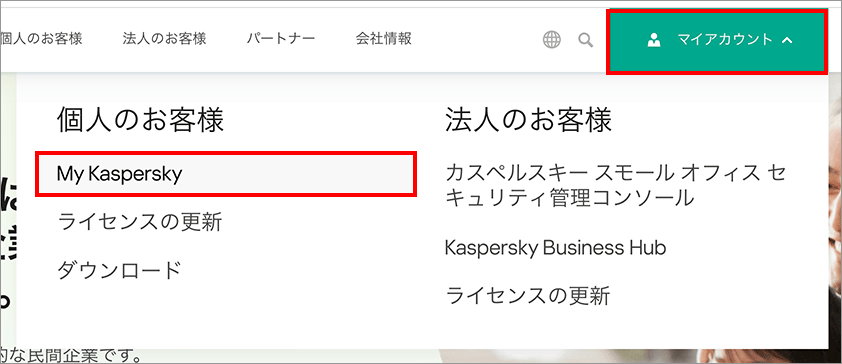The image size is (842, 364).
Task: Open the search magnifier icon
Action: (585, 40)
